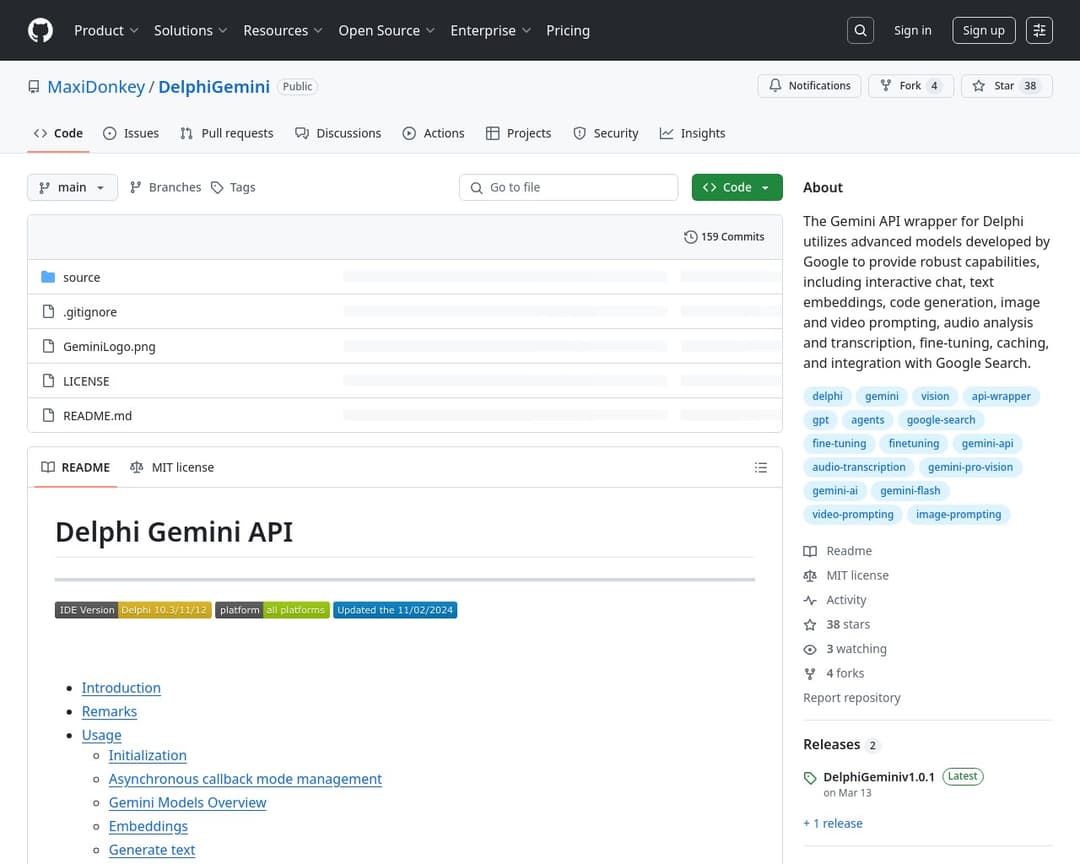This screenshot has width=1080, height=864.
Task: Open the DelphiGemini repository link
Action: (214, 87)
